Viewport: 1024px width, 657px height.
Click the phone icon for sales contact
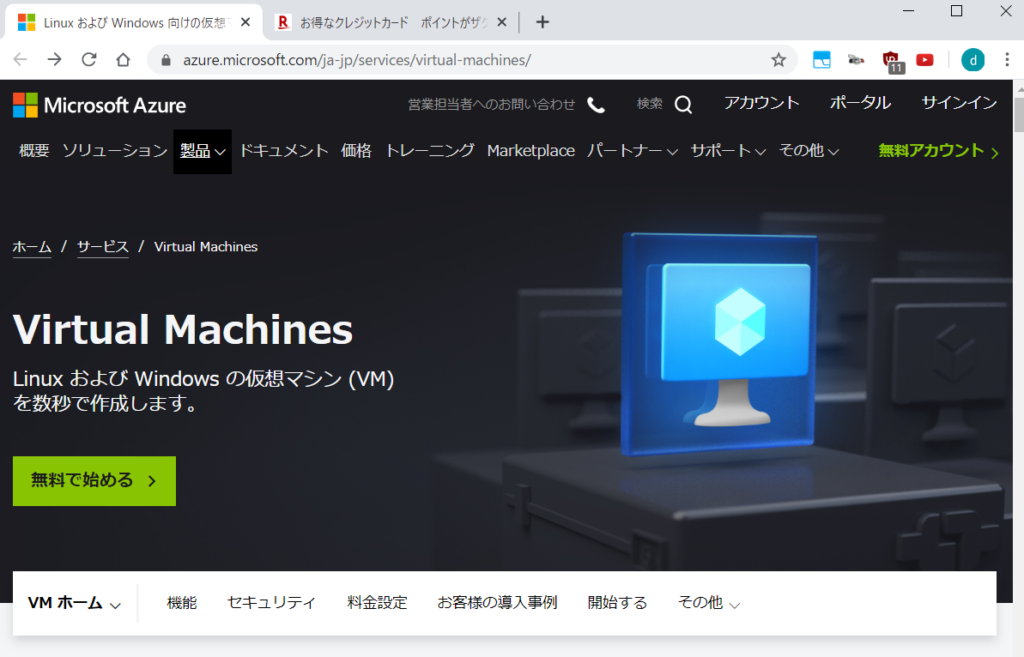[596, 104]
